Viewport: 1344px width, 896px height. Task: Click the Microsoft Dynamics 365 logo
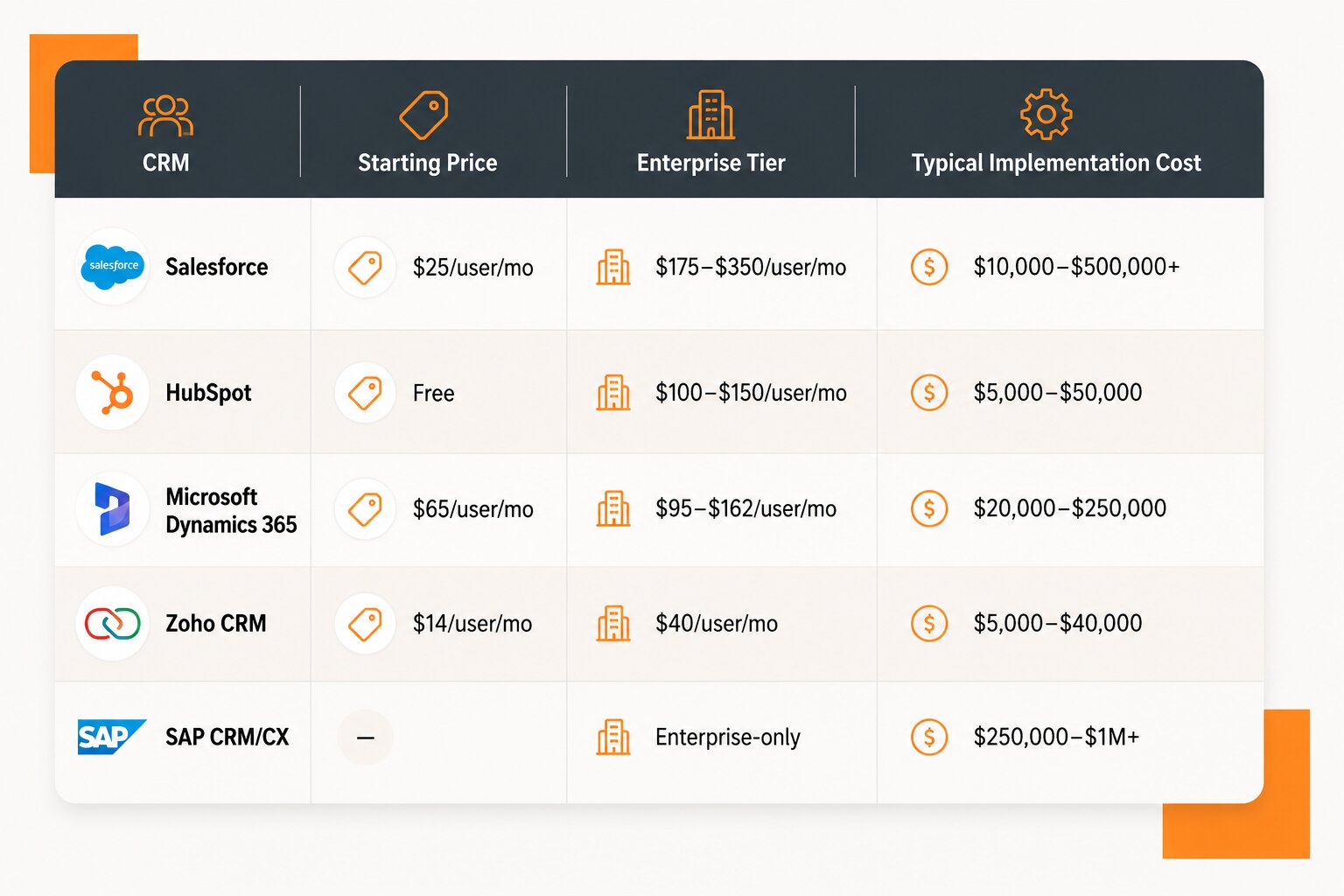point(114,508)
